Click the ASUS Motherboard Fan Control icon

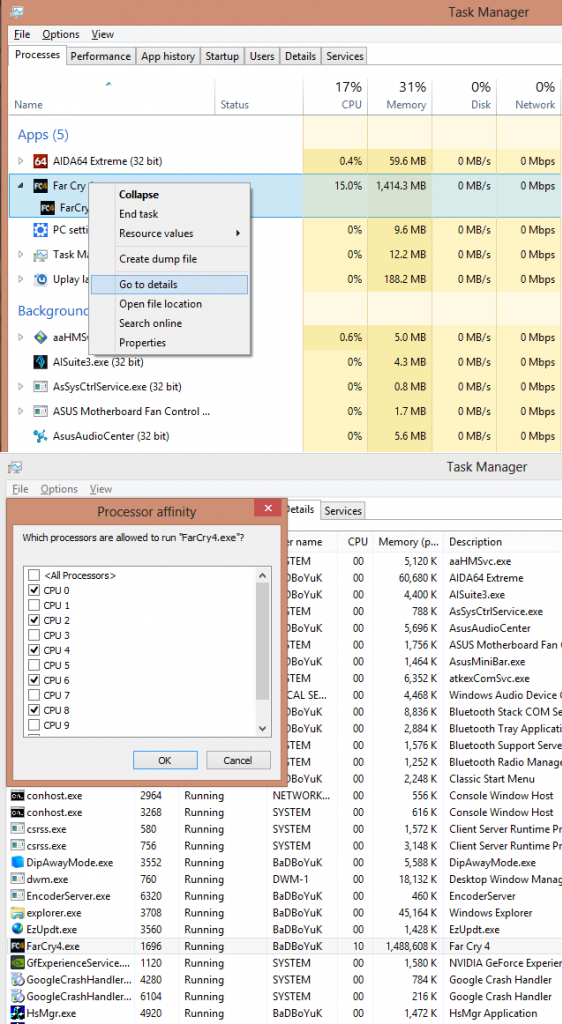pyautogui.click(x=40, y=411)
